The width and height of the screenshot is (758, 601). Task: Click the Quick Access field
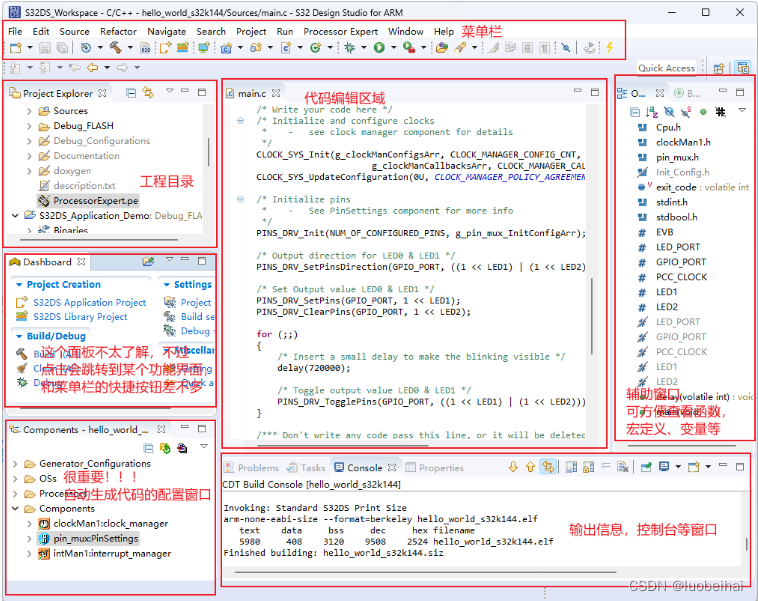(667, 68)
